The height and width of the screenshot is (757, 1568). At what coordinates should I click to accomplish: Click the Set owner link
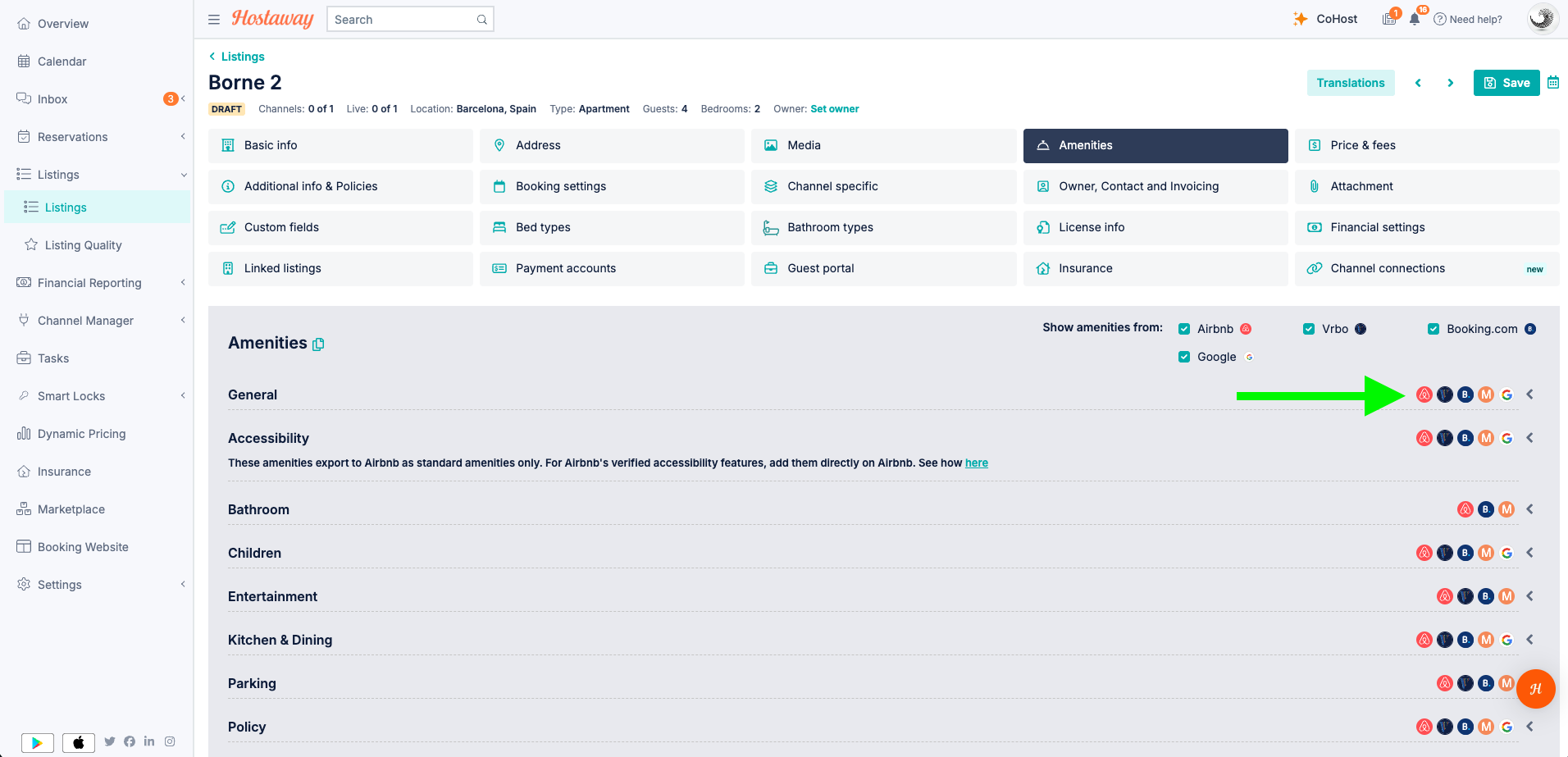click(x=835, y=109)
